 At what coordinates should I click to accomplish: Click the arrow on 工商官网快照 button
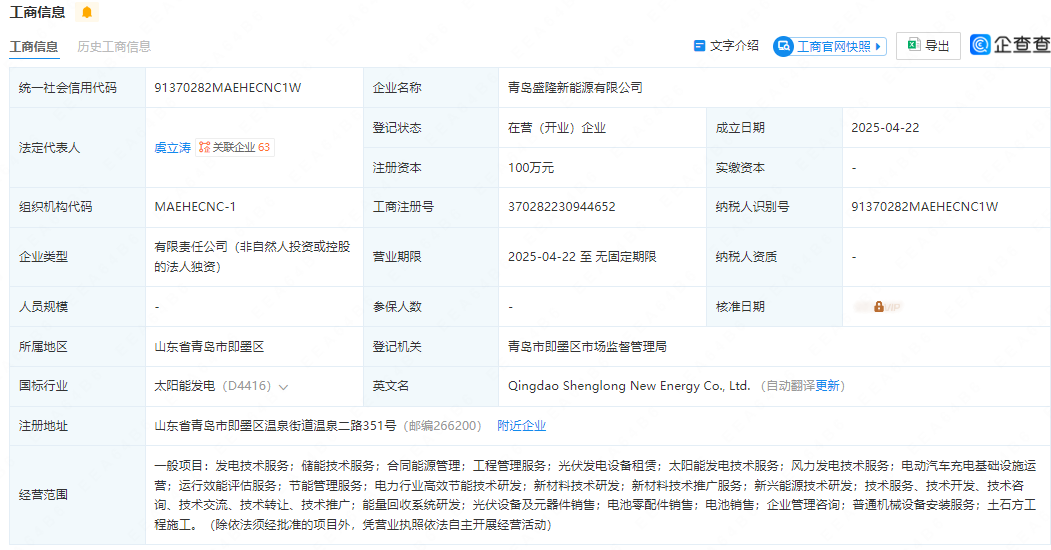click(878, 47)
